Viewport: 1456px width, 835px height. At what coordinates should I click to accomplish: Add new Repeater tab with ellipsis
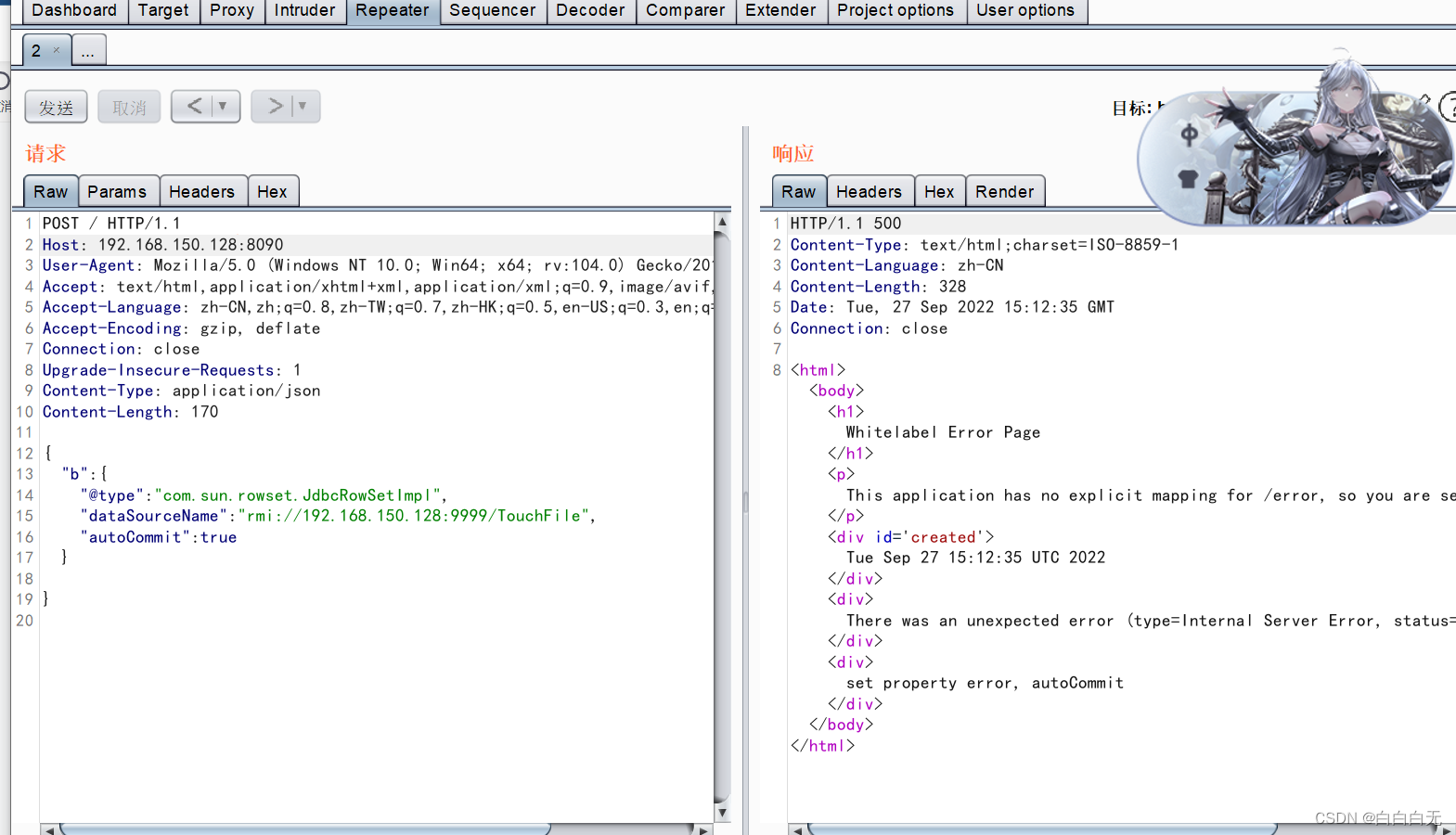point(88,51)
